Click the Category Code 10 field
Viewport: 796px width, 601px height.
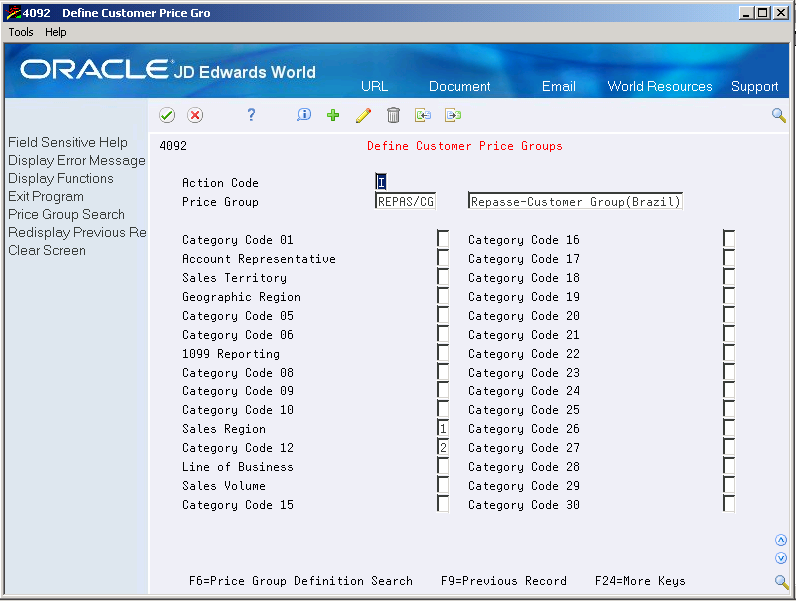pyautogui.click(x=443, y=409)
